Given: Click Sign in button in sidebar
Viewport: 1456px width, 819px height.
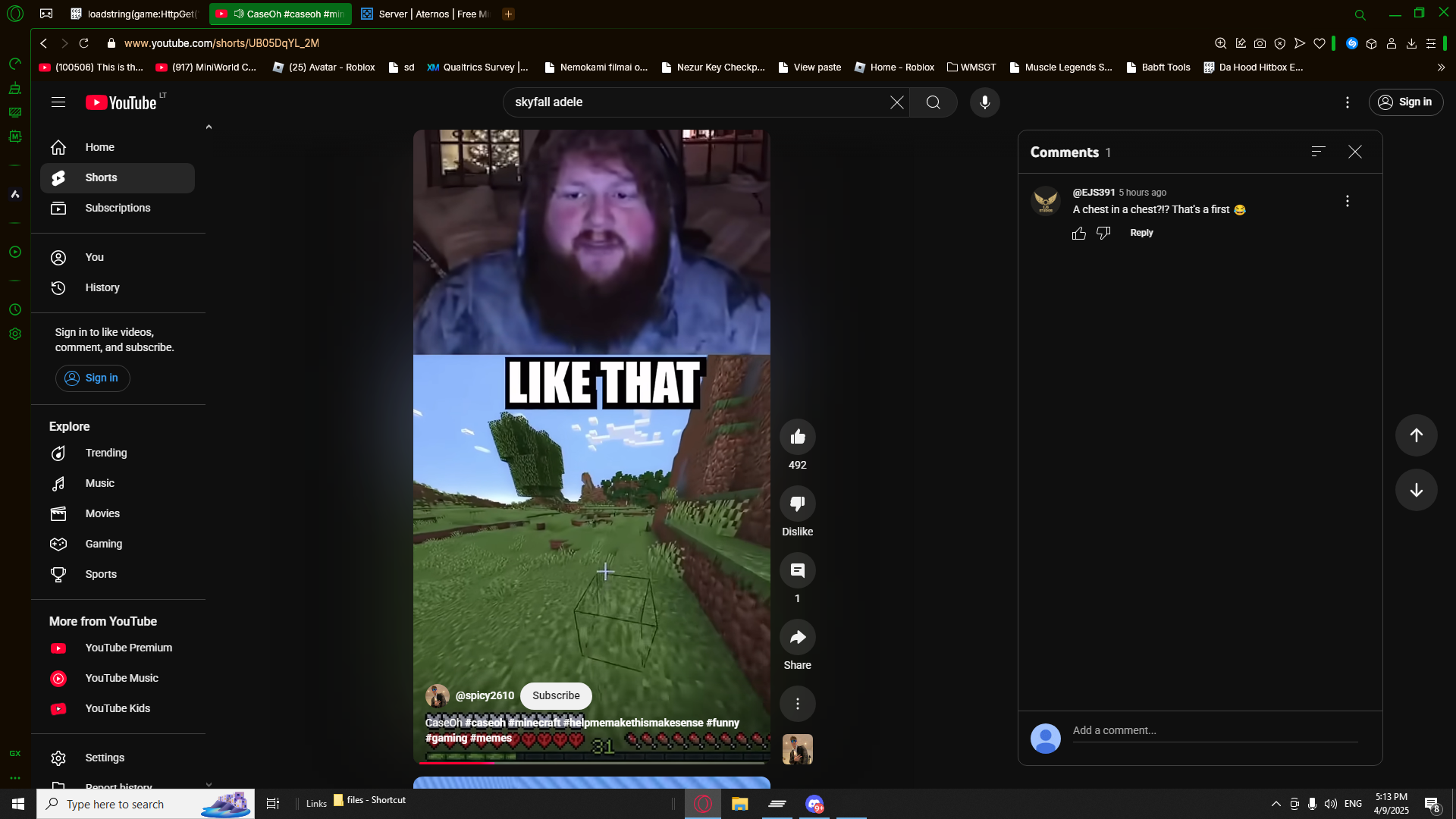Looking at the screenshot, I should point(92,378).
